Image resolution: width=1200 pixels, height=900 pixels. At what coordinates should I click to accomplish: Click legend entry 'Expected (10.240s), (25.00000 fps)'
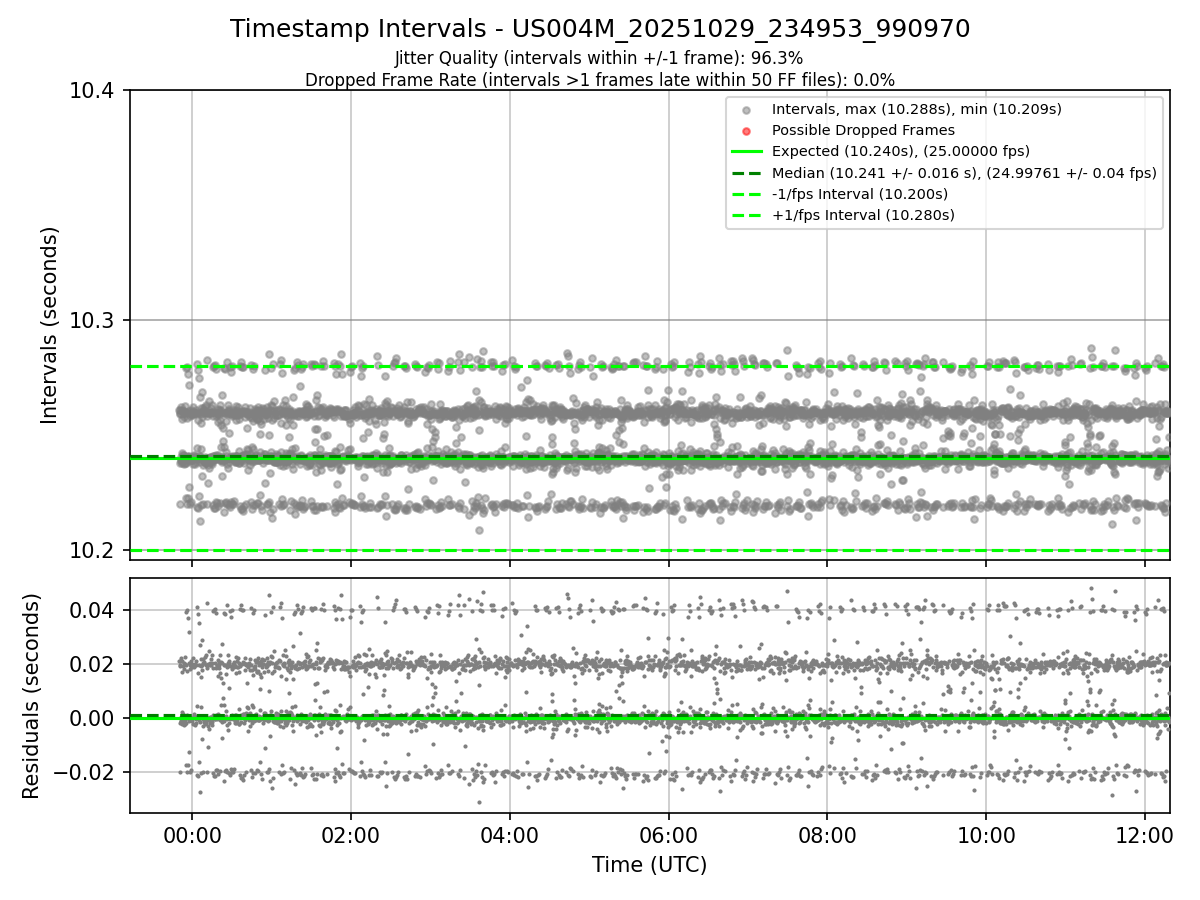click(901, 151)
